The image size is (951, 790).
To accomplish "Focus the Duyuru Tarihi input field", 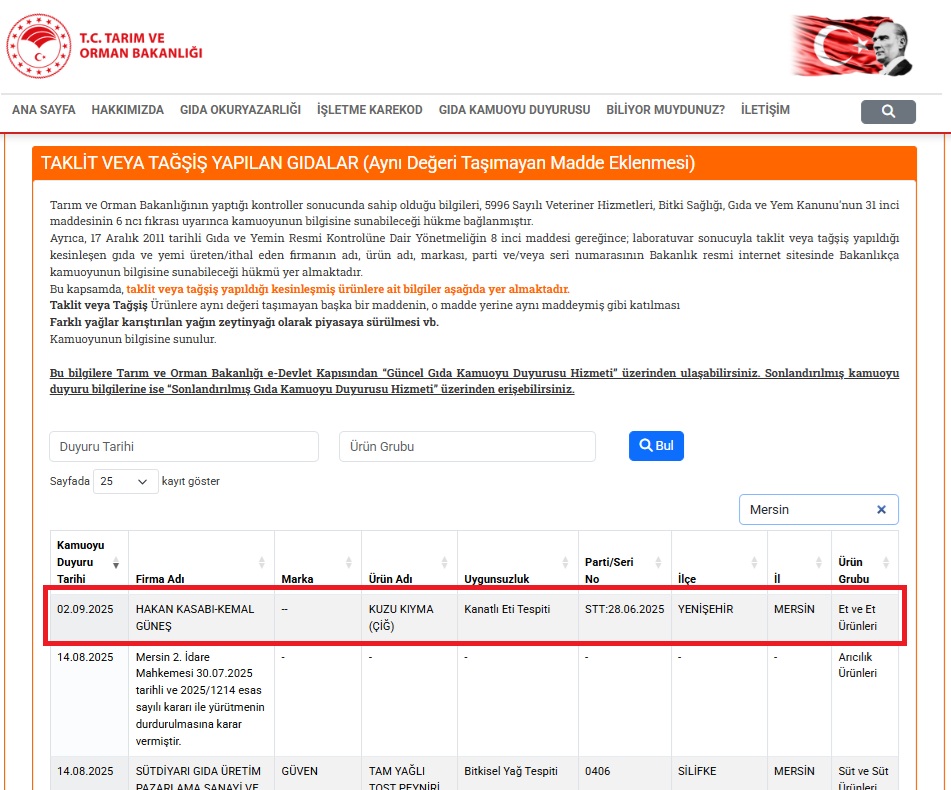I will pyautogui.click(x=184, y=447).
